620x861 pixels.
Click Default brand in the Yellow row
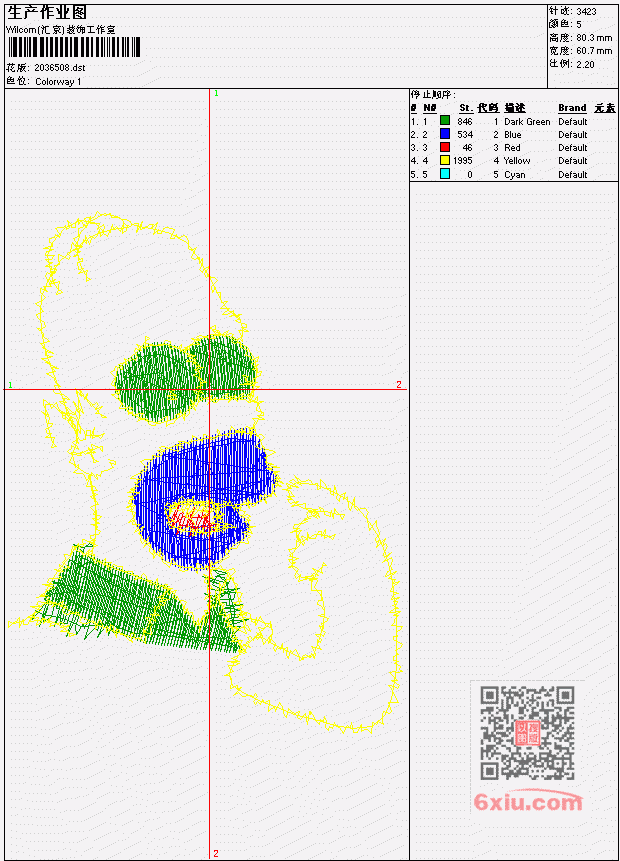pos(573,161)
